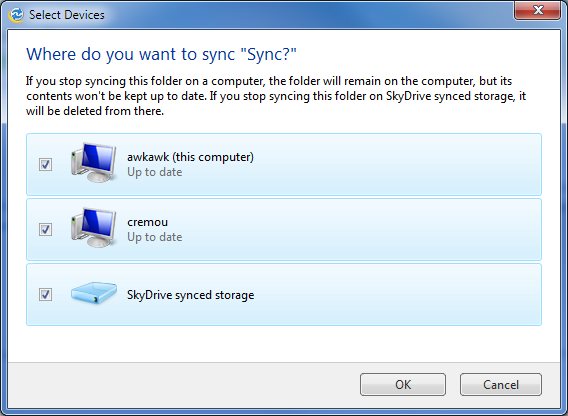
Task: Click "Up to date" status under awkawk
Action: (155, 172)
